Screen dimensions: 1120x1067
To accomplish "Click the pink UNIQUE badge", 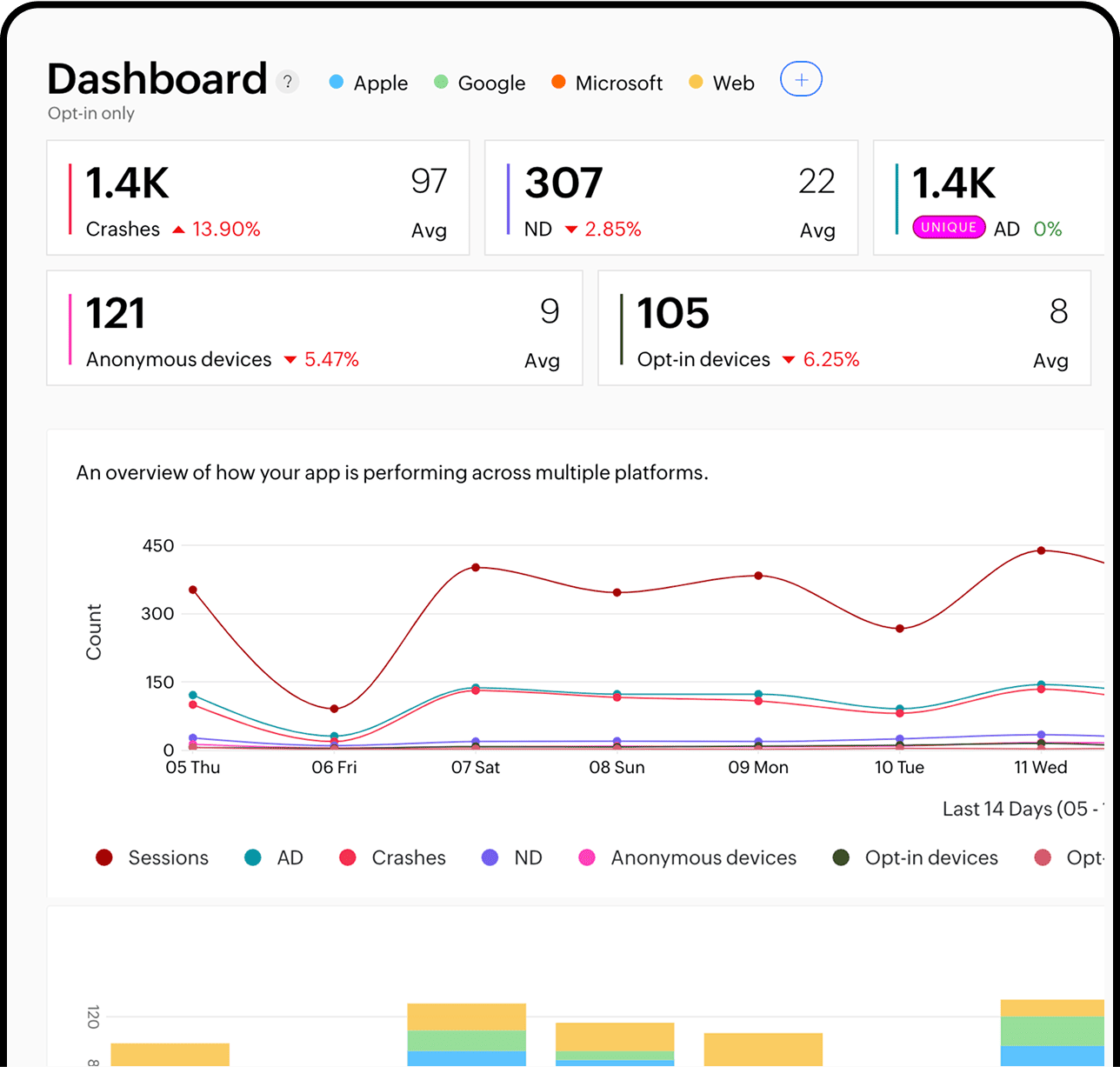I will [949, 228].
